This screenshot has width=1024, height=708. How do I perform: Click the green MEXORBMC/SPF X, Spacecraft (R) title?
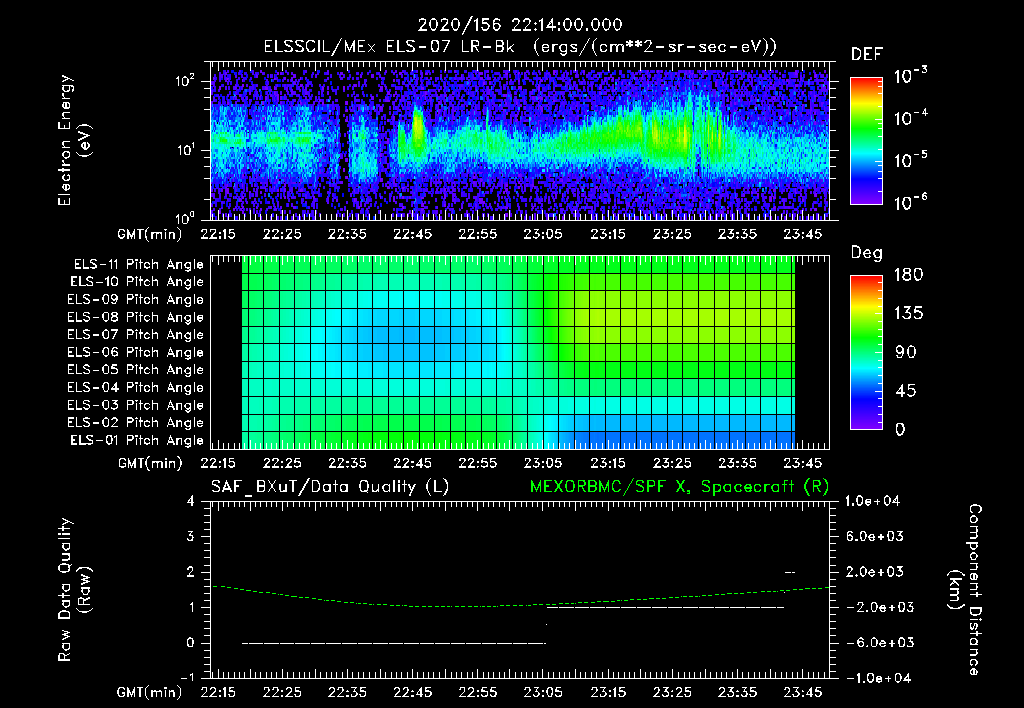679,487
